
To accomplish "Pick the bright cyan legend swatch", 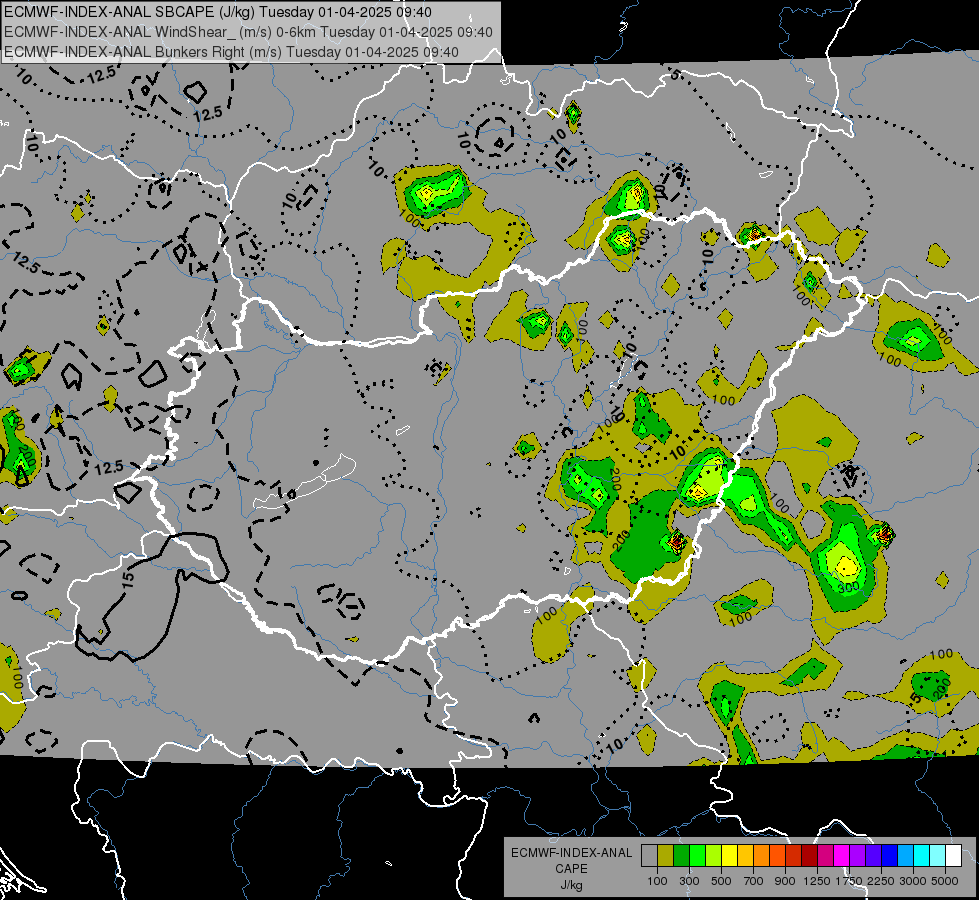I will coord(922,856).
